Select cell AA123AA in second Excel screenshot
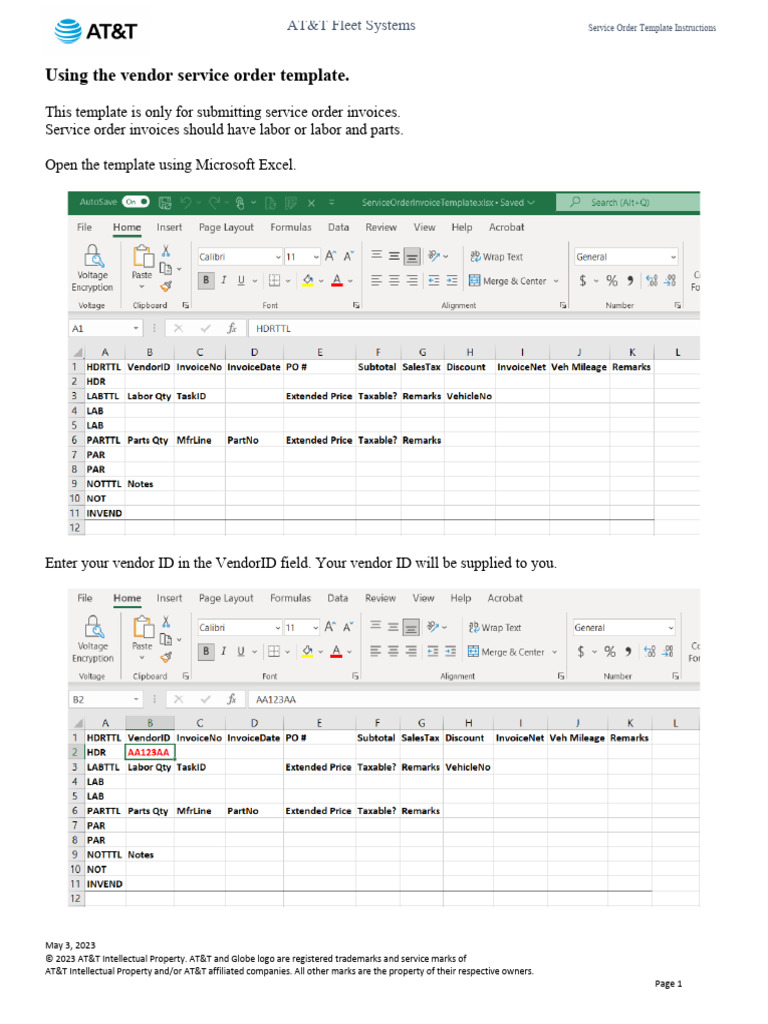 (x=150, y=752)
